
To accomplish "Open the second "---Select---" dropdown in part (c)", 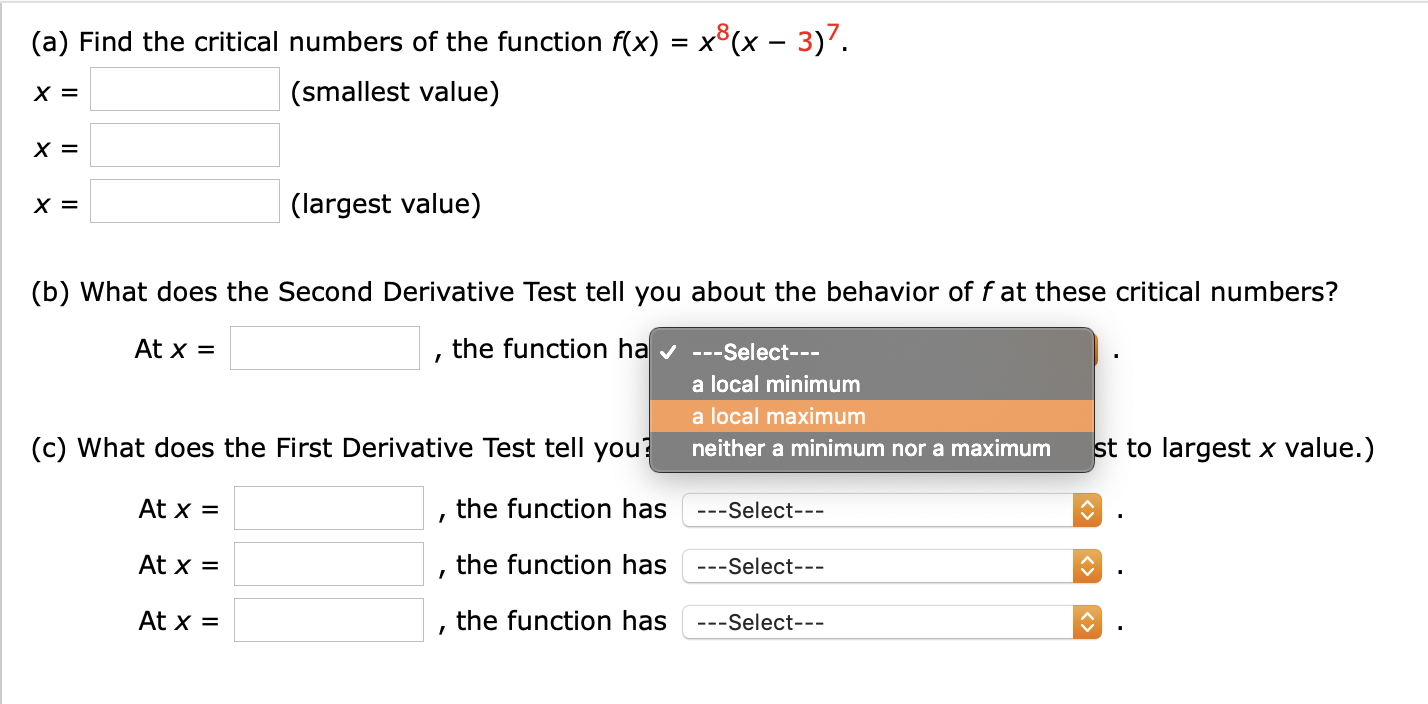I will pos(880,566).
